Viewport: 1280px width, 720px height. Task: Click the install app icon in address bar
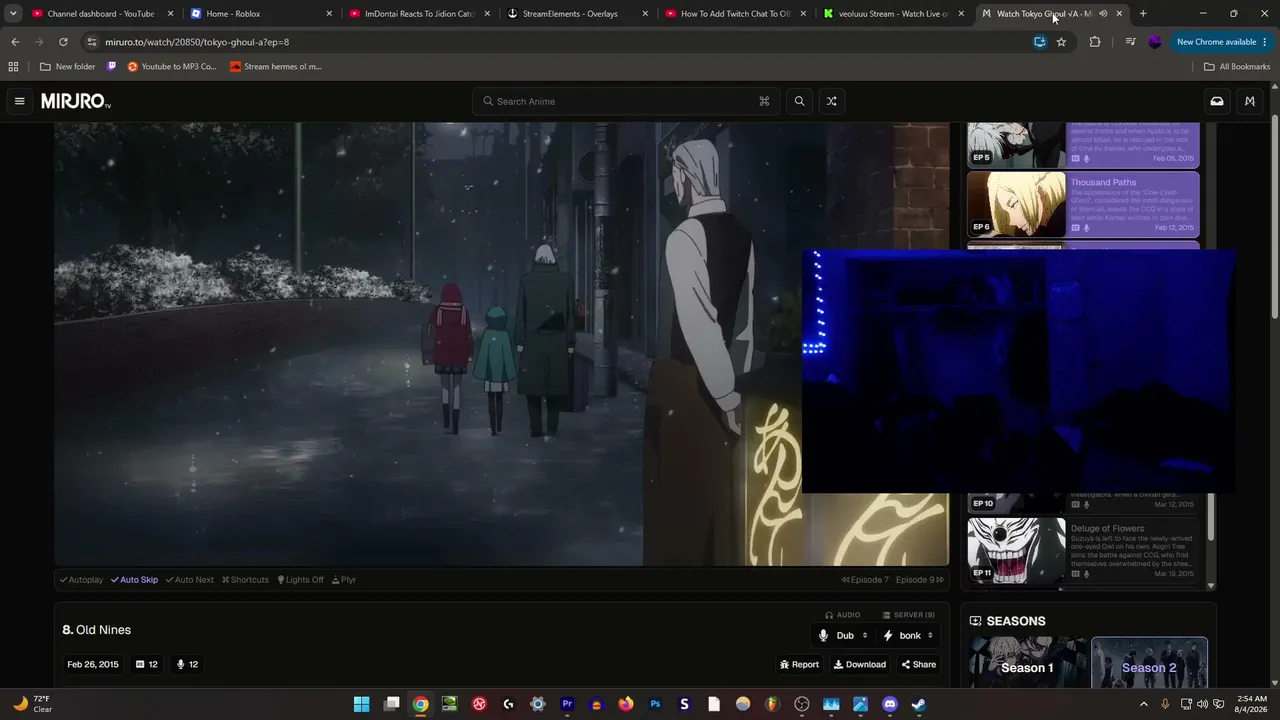1040,42
